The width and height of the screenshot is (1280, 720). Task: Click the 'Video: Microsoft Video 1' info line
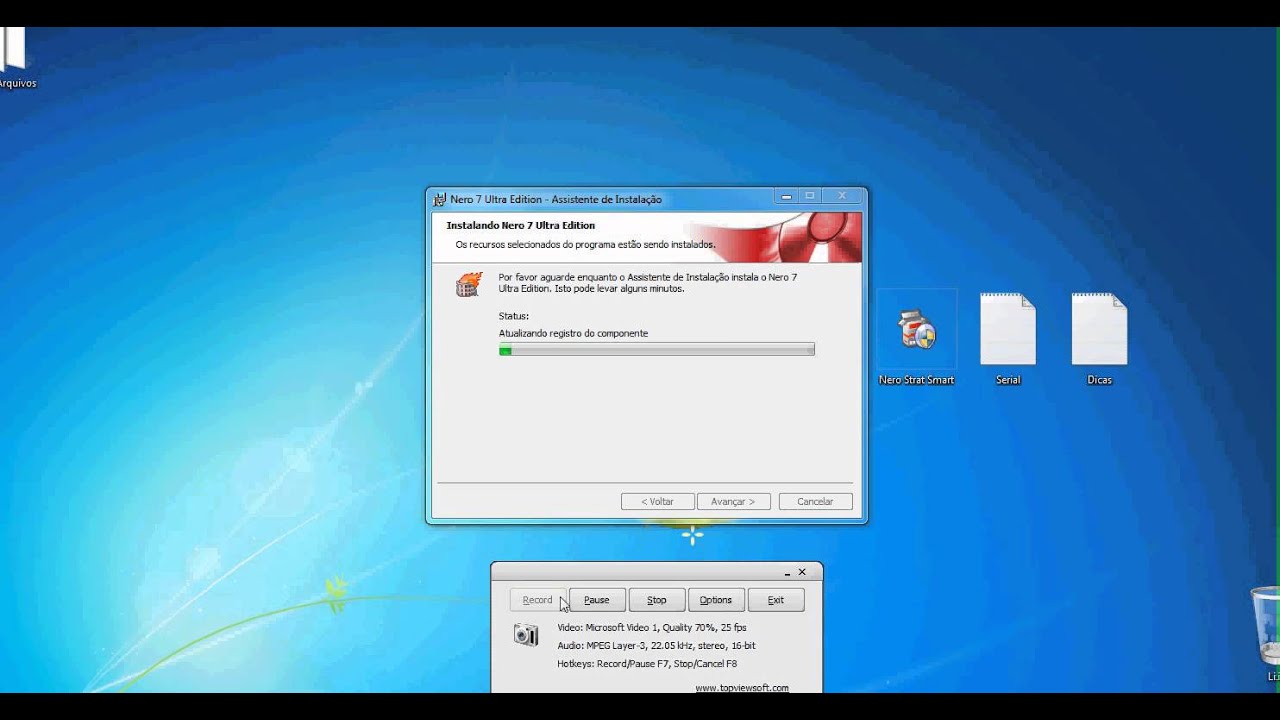click(x=652, y=628)
